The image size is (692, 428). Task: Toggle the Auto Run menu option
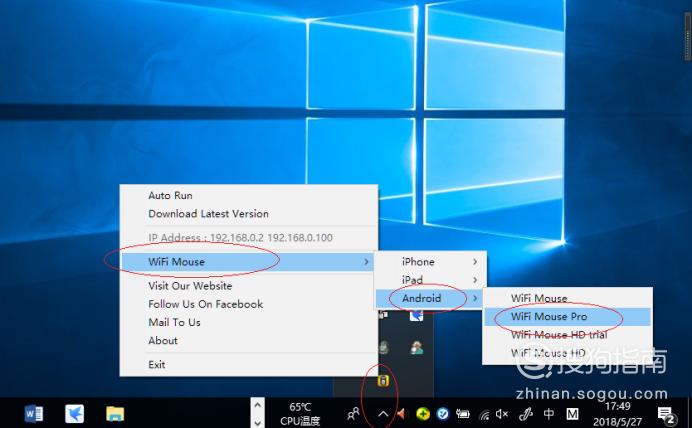[x=249, y=195]
